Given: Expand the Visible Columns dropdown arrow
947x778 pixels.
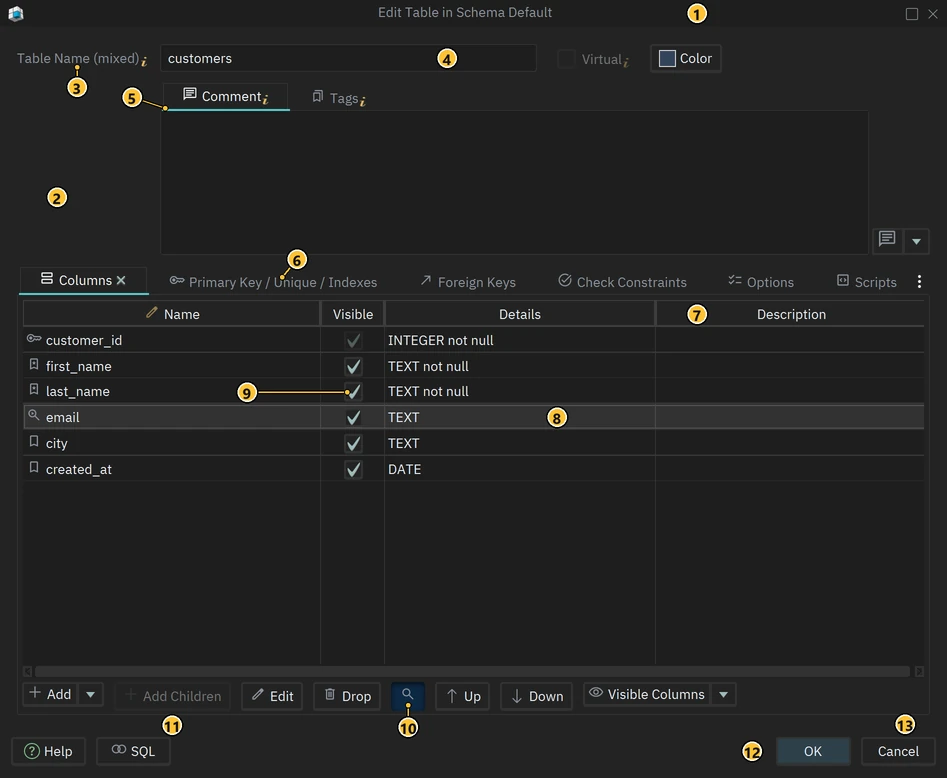Looking at the screenshot, I should pyautogui.click(x=724, y=695).
